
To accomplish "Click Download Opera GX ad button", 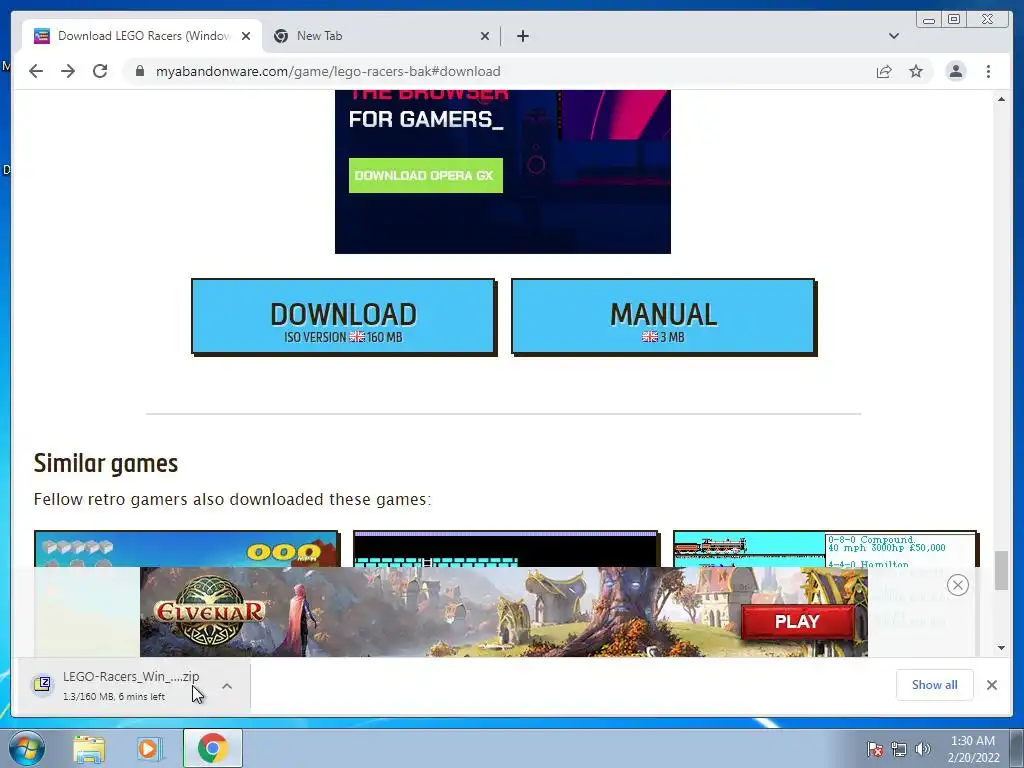I will tap(426, 175).
